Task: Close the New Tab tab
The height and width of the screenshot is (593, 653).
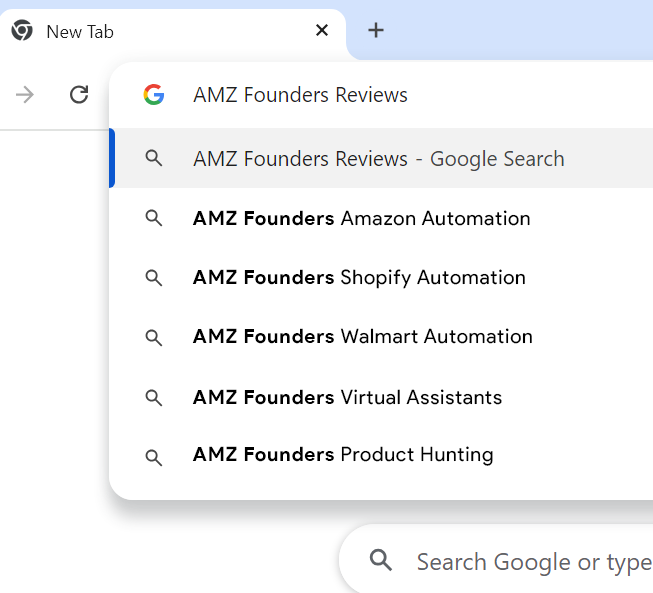Action: 322,31
